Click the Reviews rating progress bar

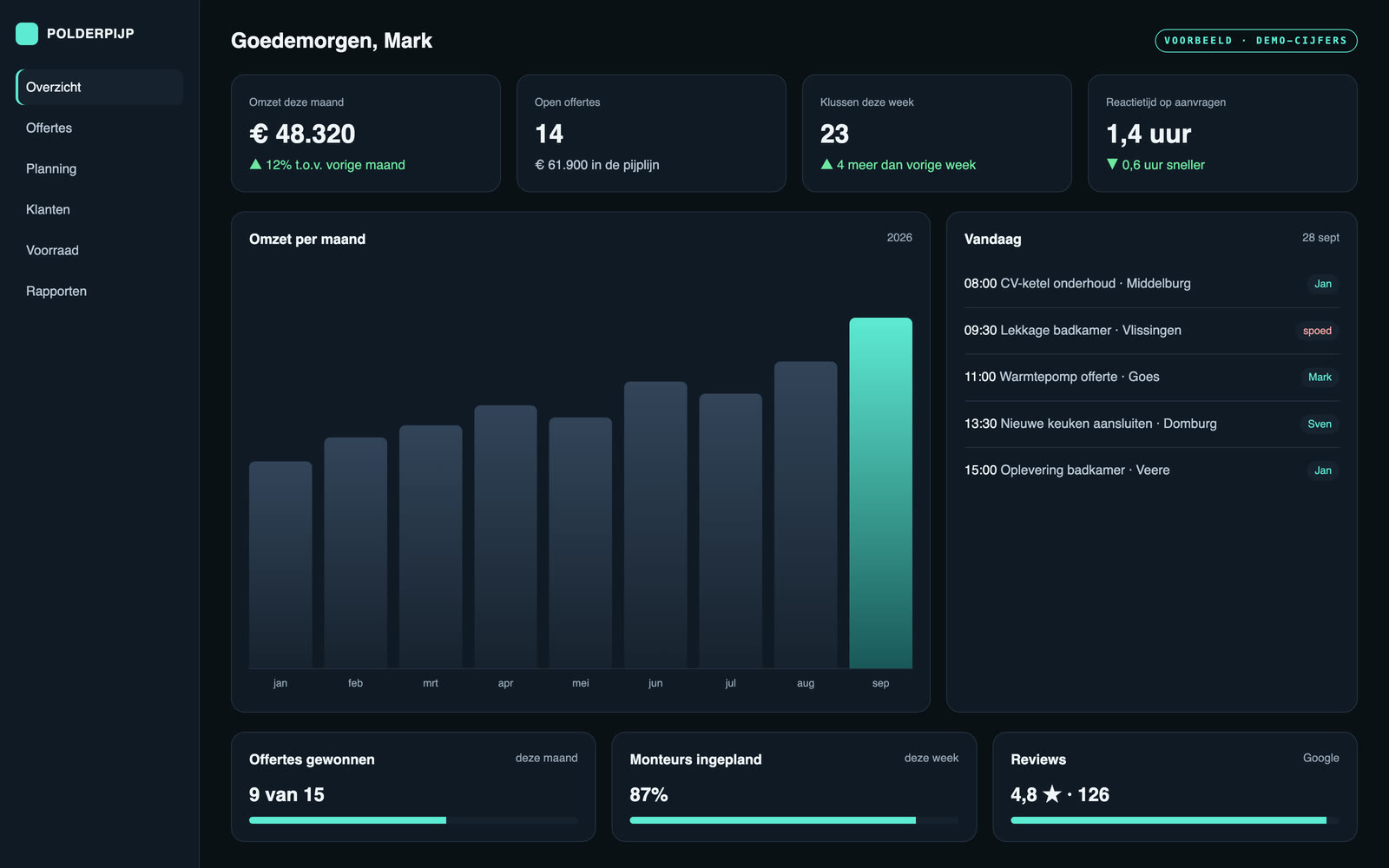(x=1175, y=820)
